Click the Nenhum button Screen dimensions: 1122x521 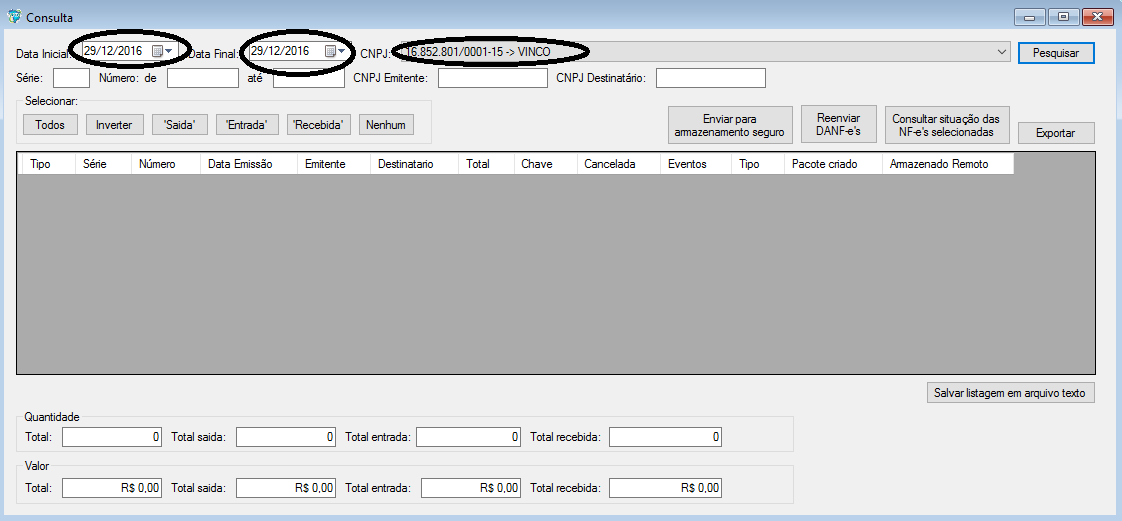tap(386, 125)
